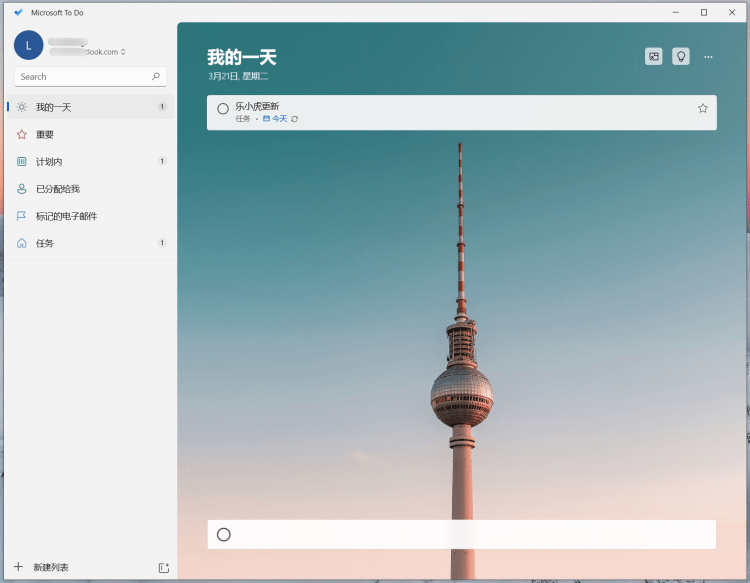Open the 乐小虎更新 task details
The width and height of the screenshot is (750, 583).
(x=462, y=112)
